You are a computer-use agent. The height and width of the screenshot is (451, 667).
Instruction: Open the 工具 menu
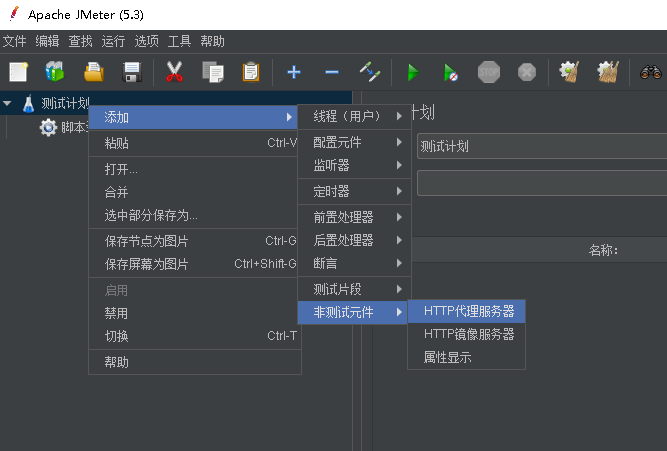click(x=179, y=41)
